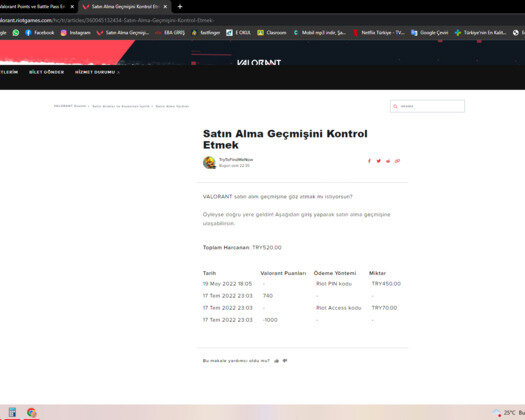Share article on Twitter
The width and height of the screenshot is (525, 420).
click(379, 161)
